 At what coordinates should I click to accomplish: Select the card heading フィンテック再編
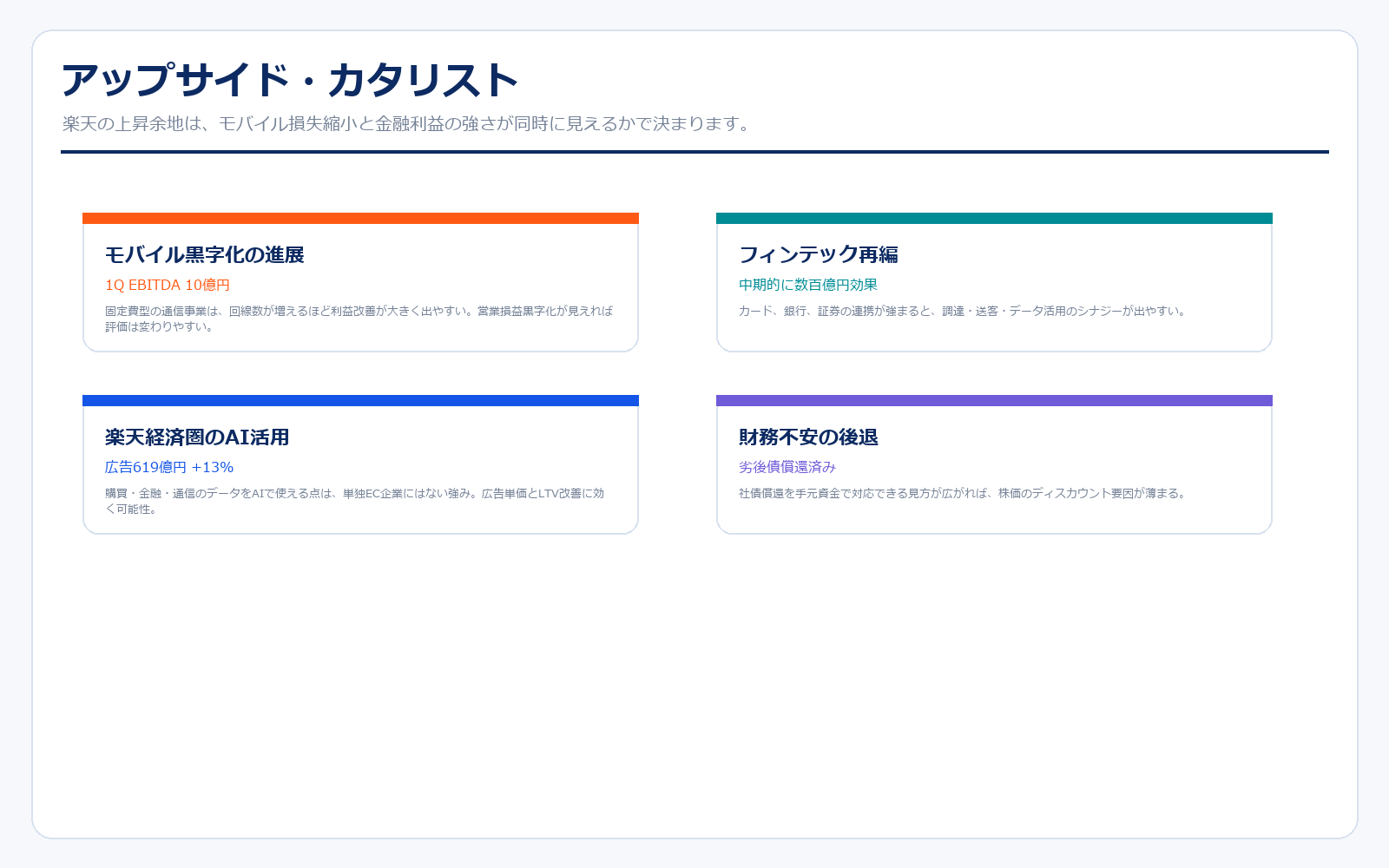click(x=819, y=254)
